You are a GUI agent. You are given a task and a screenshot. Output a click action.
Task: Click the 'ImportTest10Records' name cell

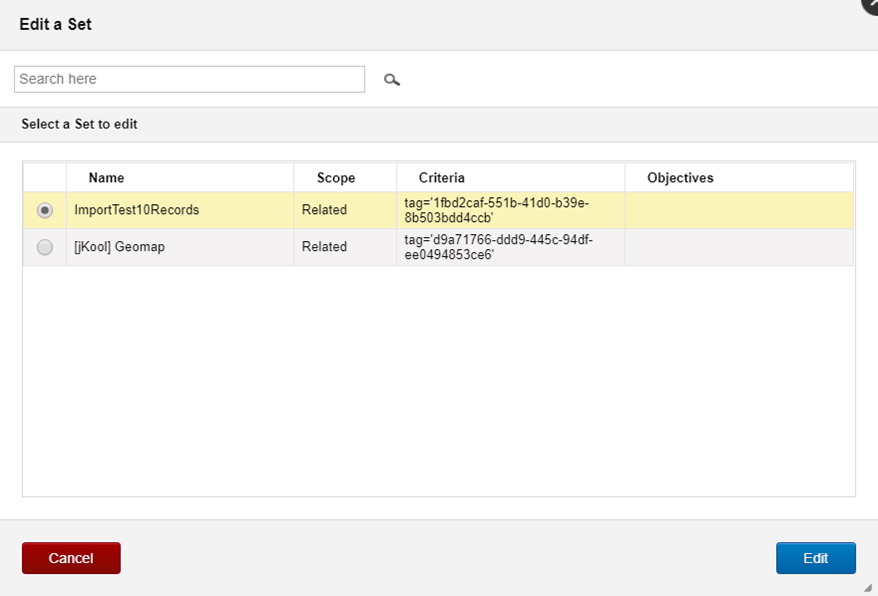point(180,210)
